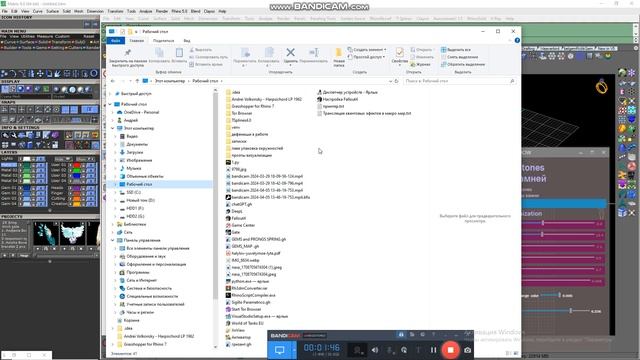640x360 pixels.
Task: Click Pin to Quick access ribbon icon
Action: coord(128,57)
